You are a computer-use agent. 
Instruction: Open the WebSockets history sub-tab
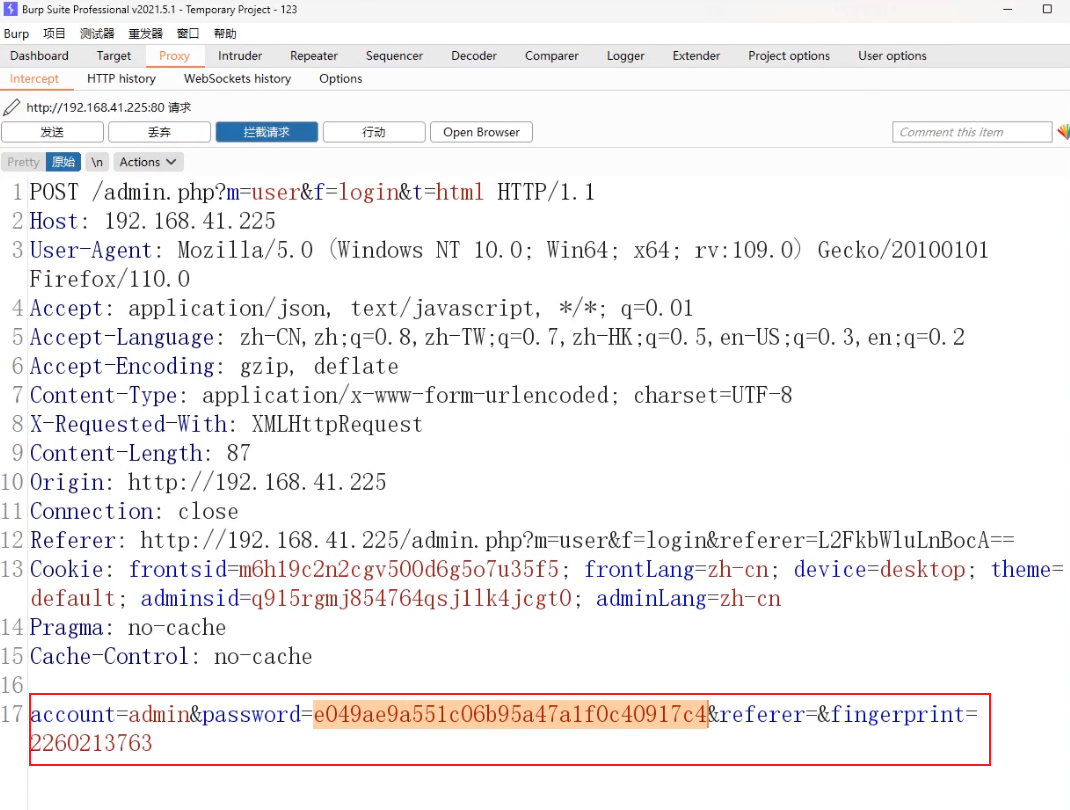(237, 79)
